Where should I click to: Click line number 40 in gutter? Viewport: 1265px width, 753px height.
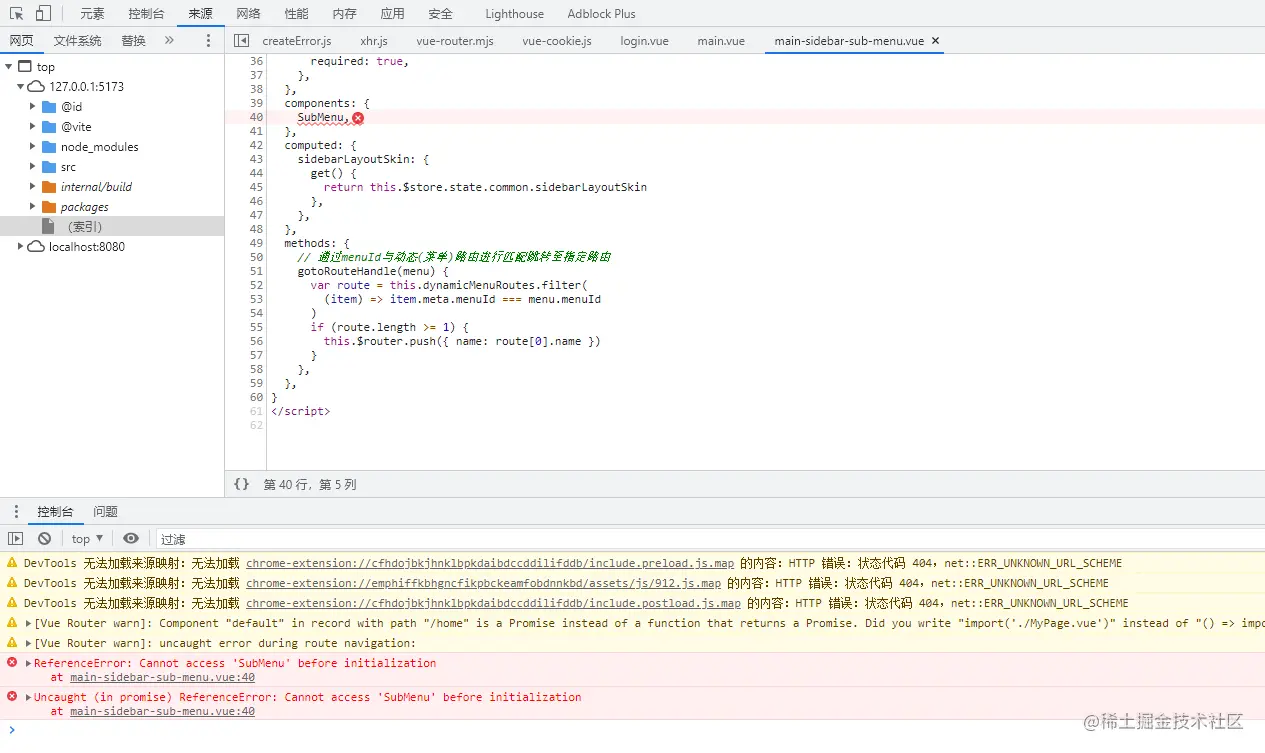coord(256,117)
